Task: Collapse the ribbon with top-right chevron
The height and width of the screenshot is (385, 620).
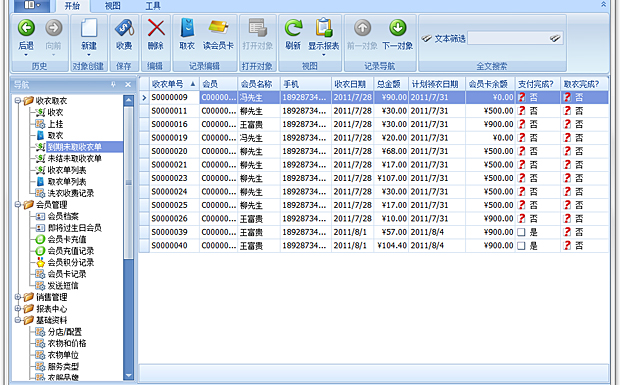Action: 603,4
